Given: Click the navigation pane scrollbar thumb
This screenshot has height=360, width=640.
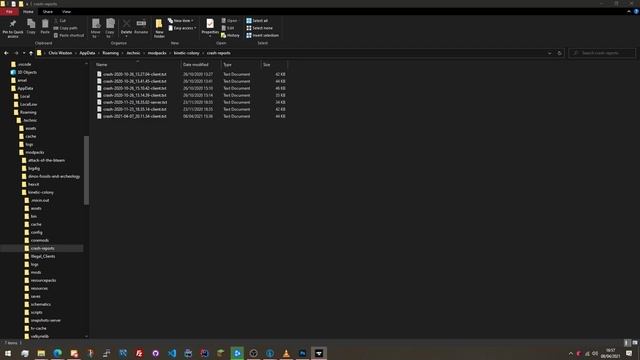Looking at the screenshot, I should [86, 170].
